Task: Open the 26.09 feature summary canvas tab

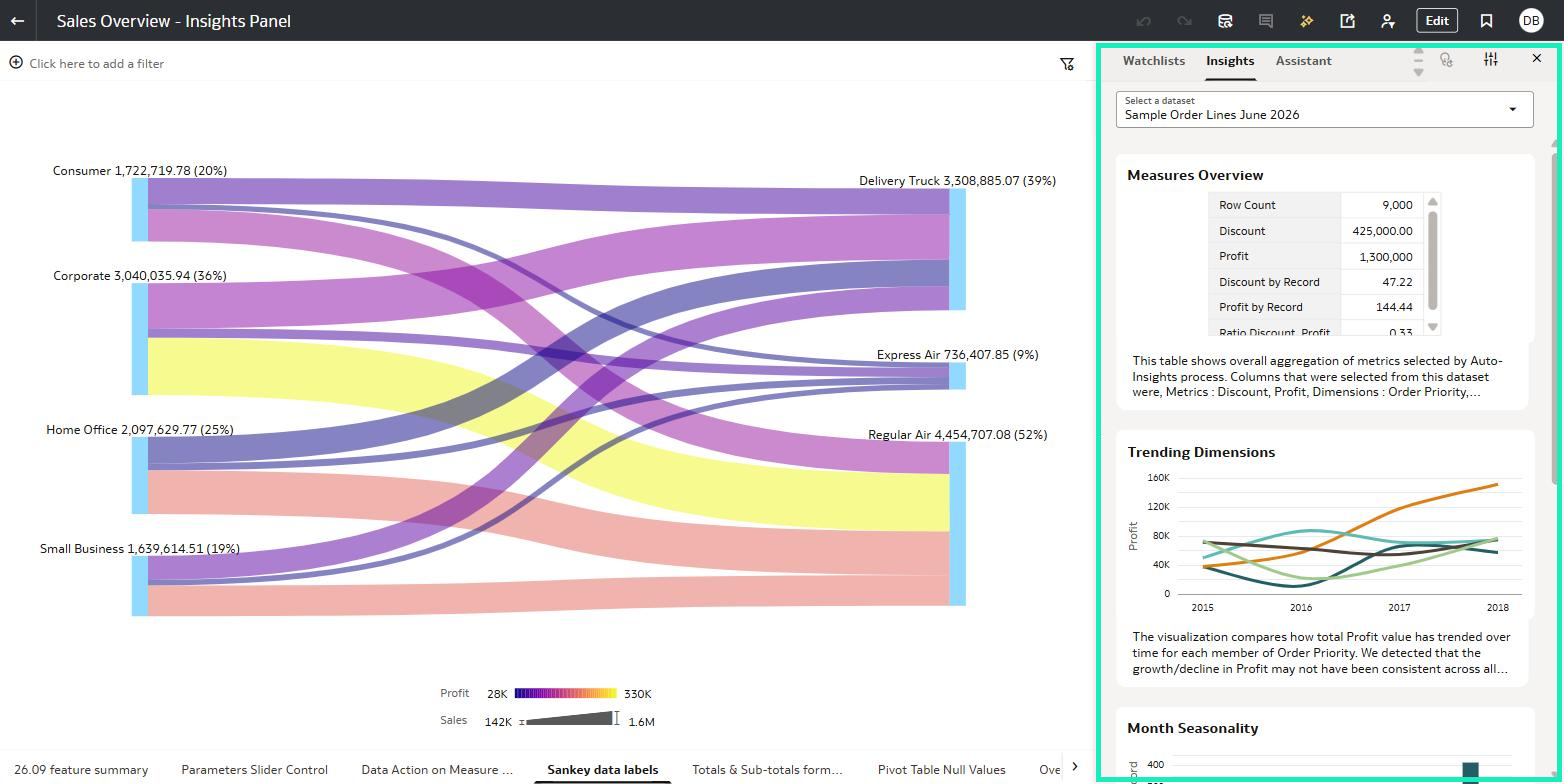Action: point(81,770)
